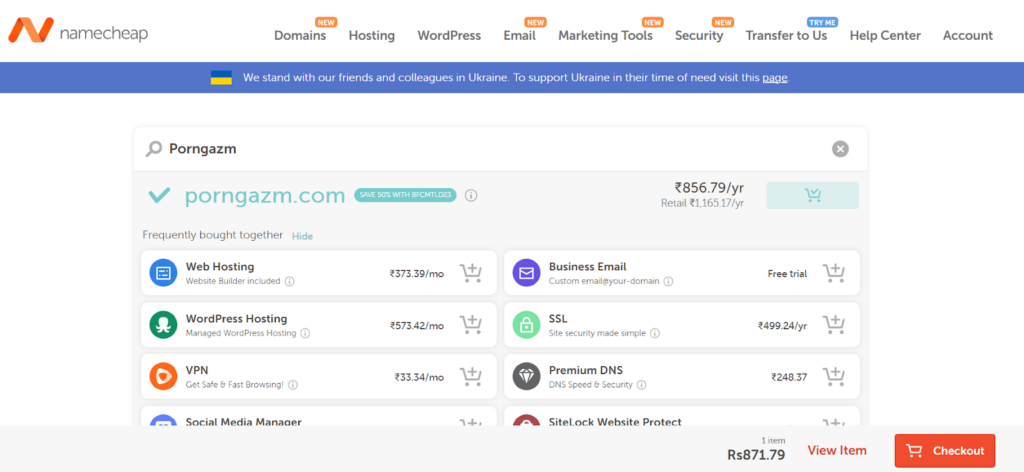Click the Premium DNS info icon
The width and height of the screenshot is (1024, 472).
point(642,385)
